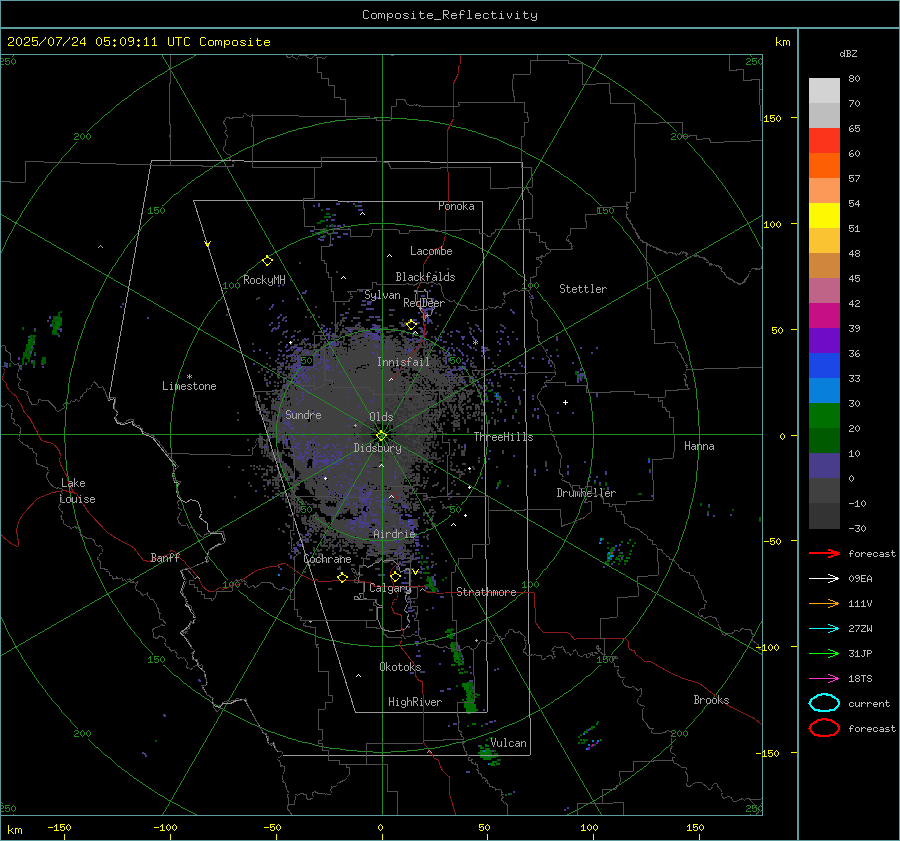The image size is (900, 841).
Task: Click the dBZ legend heading
Action: point(848,54)
